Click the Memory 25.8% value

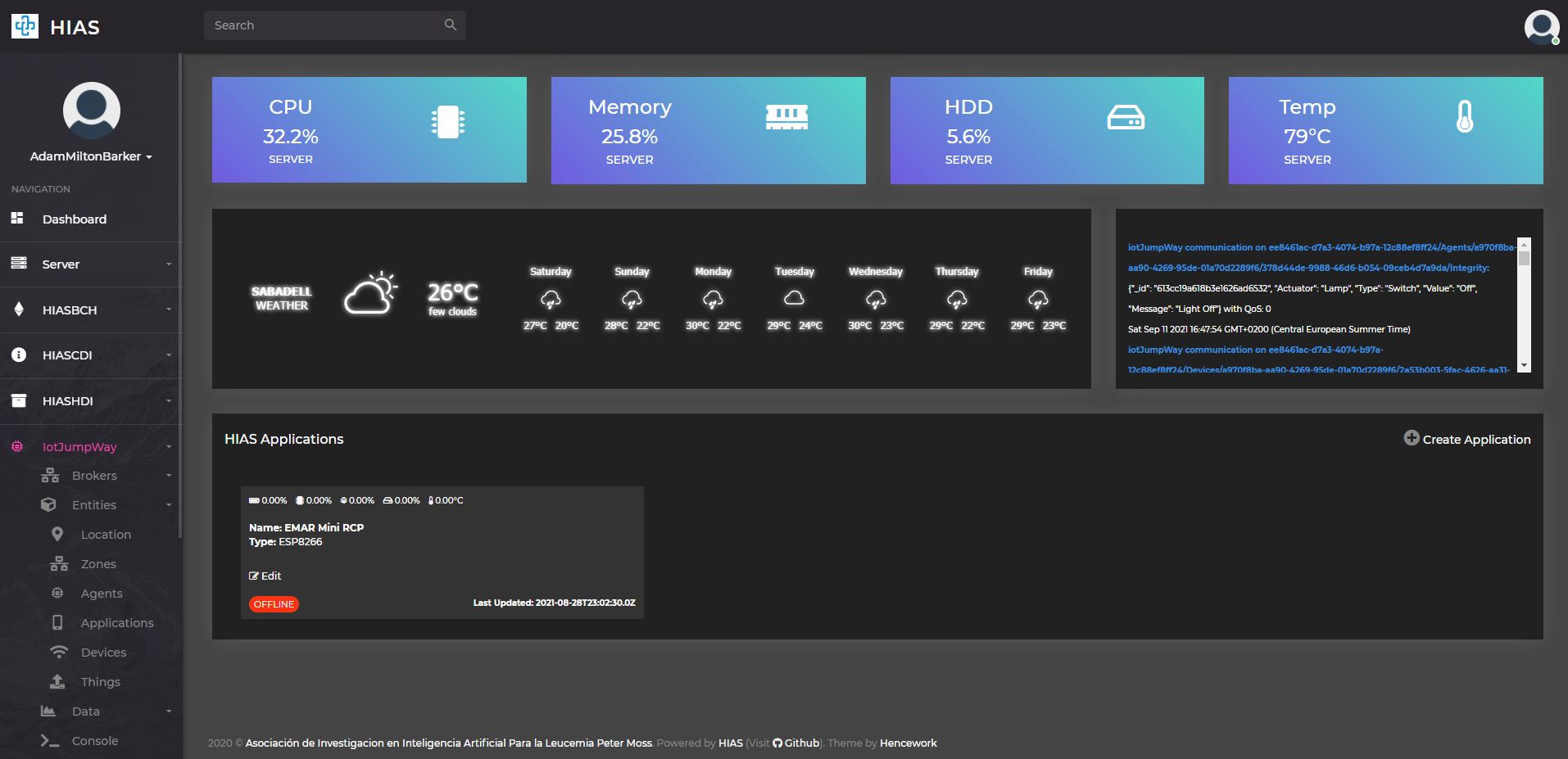click(629, 136)
